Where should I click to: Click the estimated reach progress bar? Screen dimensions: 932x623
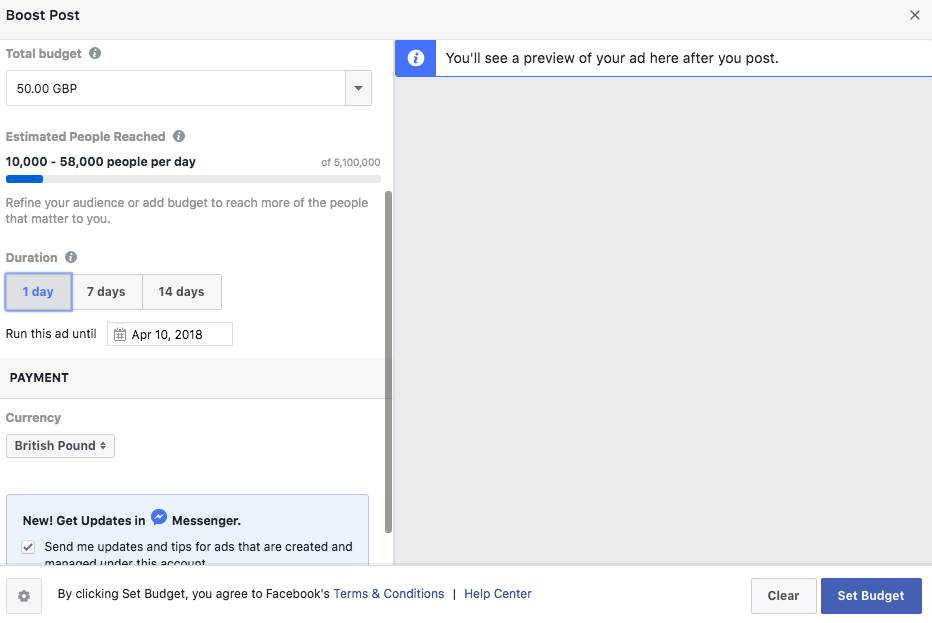pyautogui.click(x=192, y=179)
